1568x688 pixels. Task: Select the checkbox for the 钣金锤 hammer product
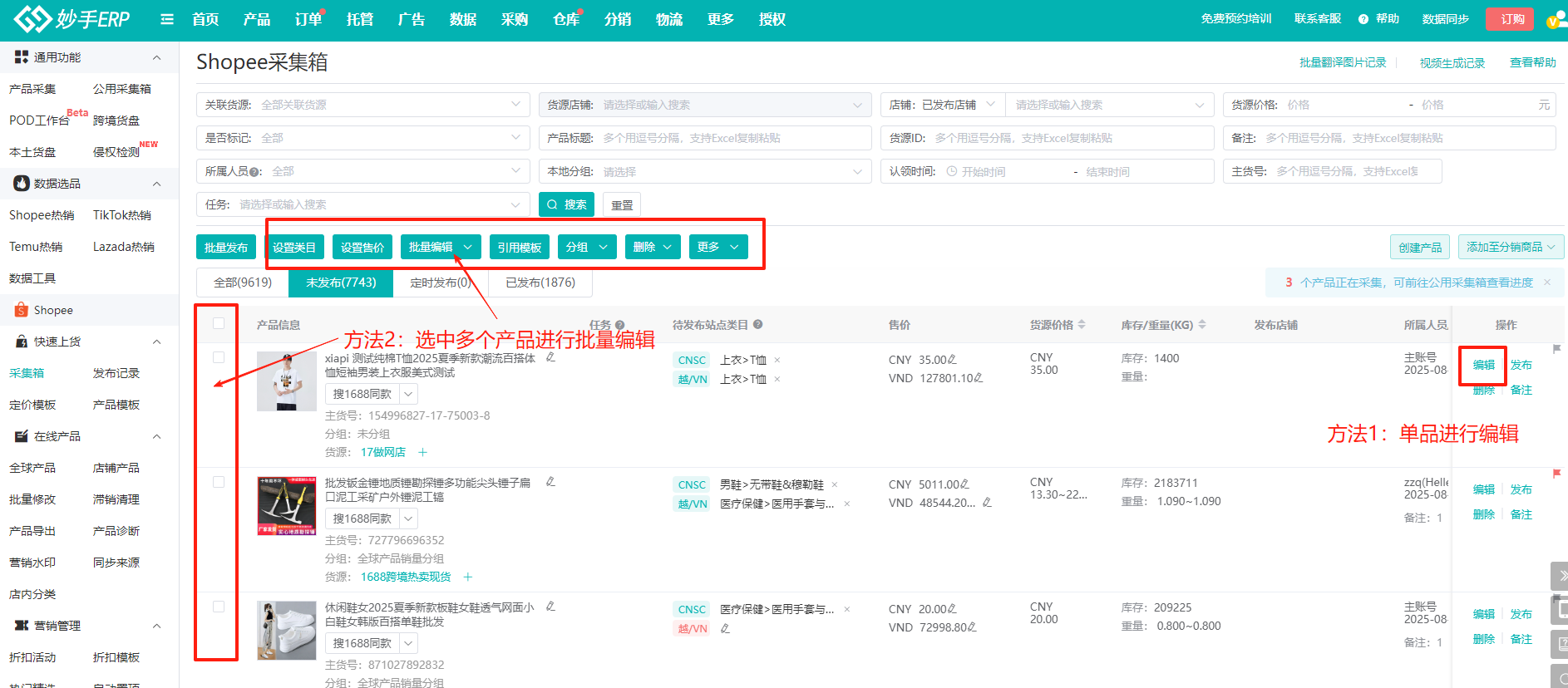point(219,482)
